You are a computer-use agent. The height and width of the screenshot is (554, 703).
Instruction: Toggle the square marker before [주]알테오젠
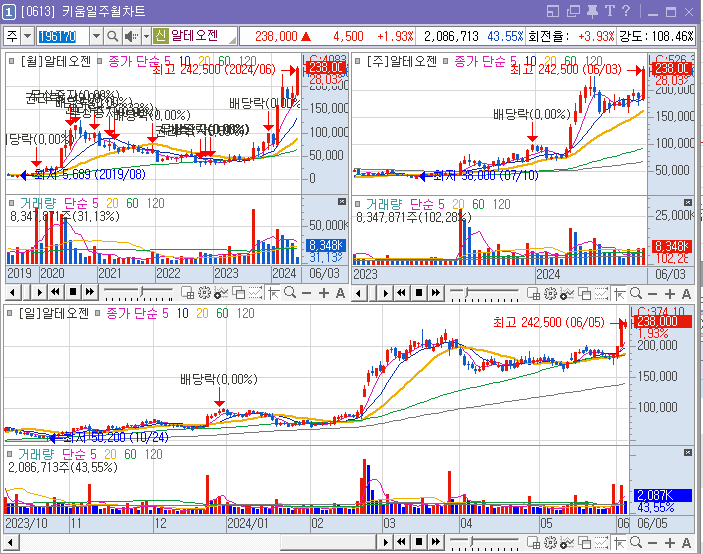tap(357, 61)
